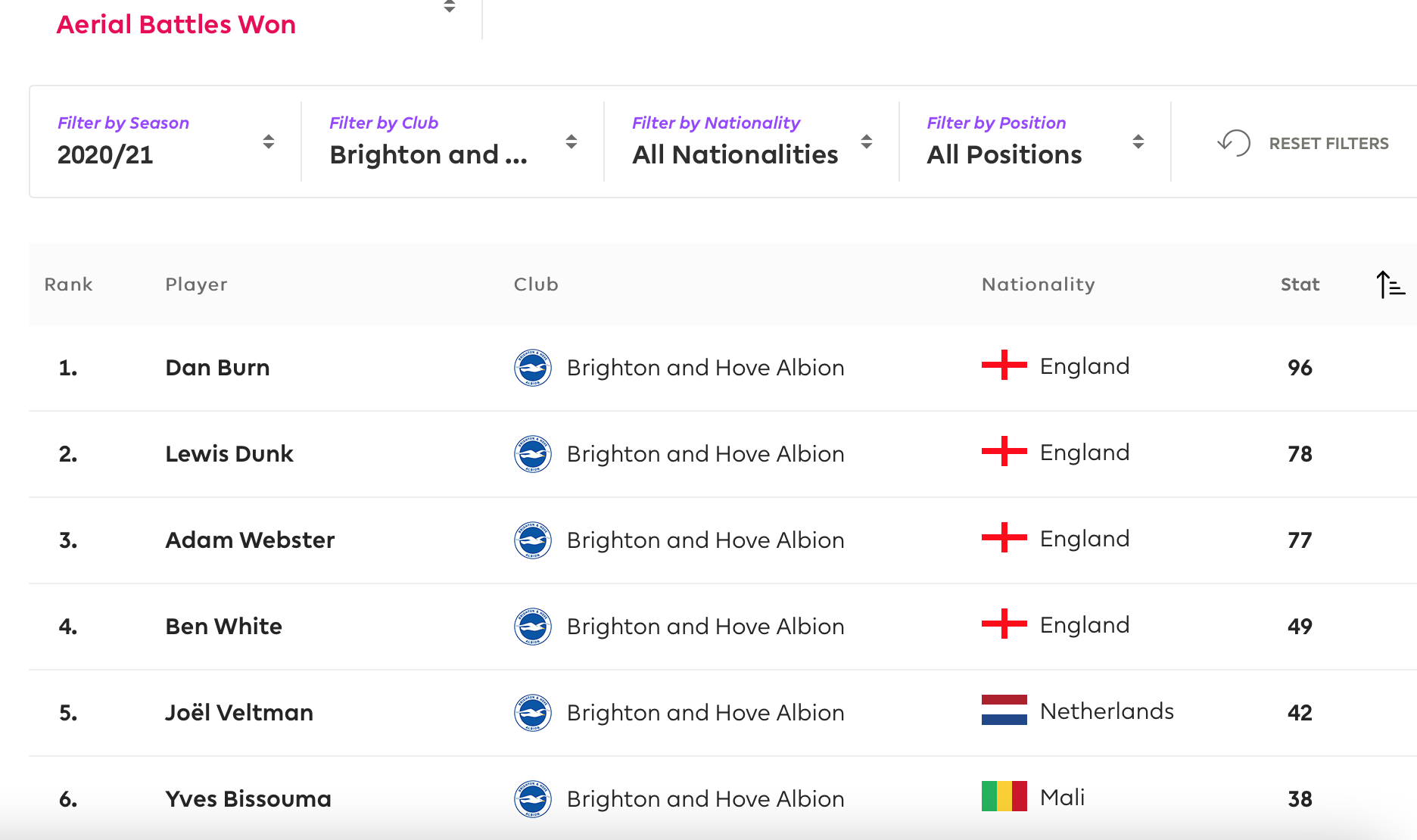Open Adam Webster's player page
This screenshot has height=840, width=1417.
click(x=250, y=540)
